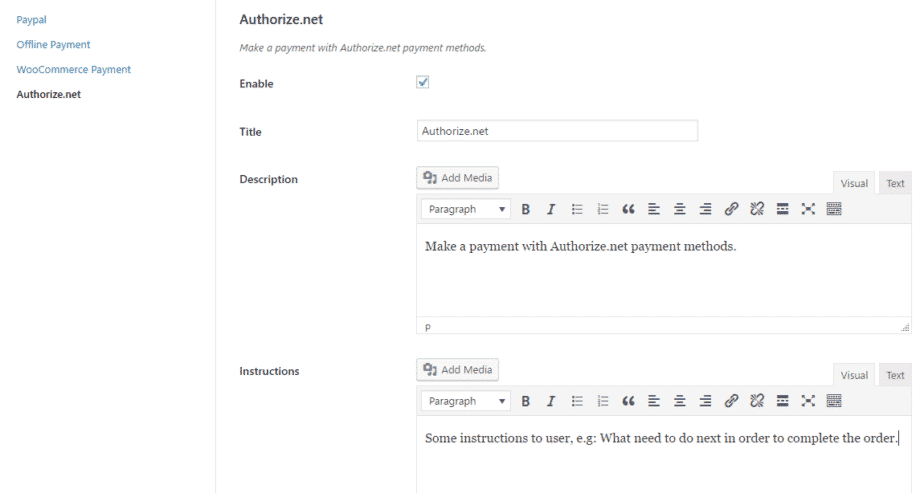Click inside Description editor text area

664,271
